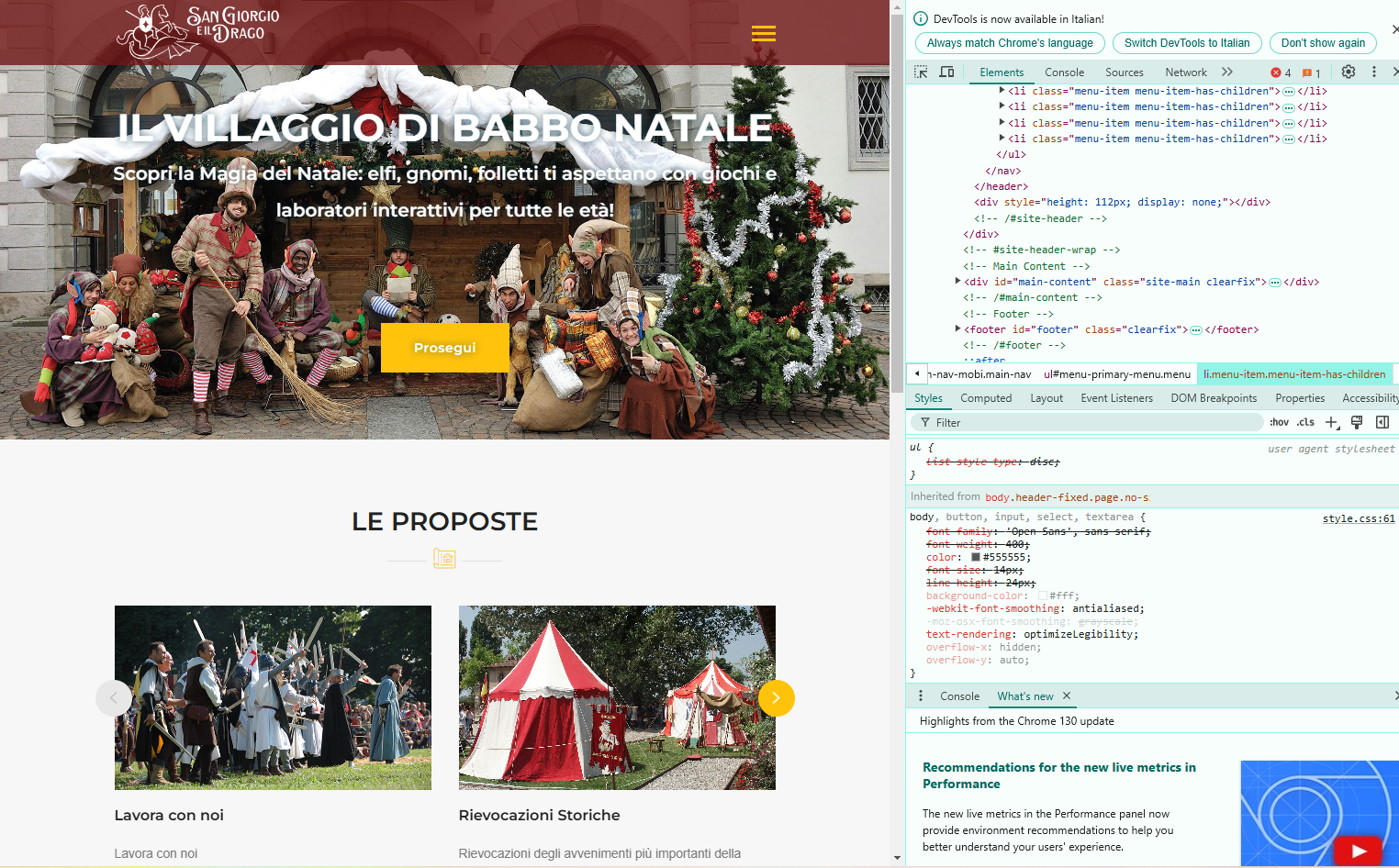
Task: Toggle the :hov element state panel
Action: [1279, 422]
